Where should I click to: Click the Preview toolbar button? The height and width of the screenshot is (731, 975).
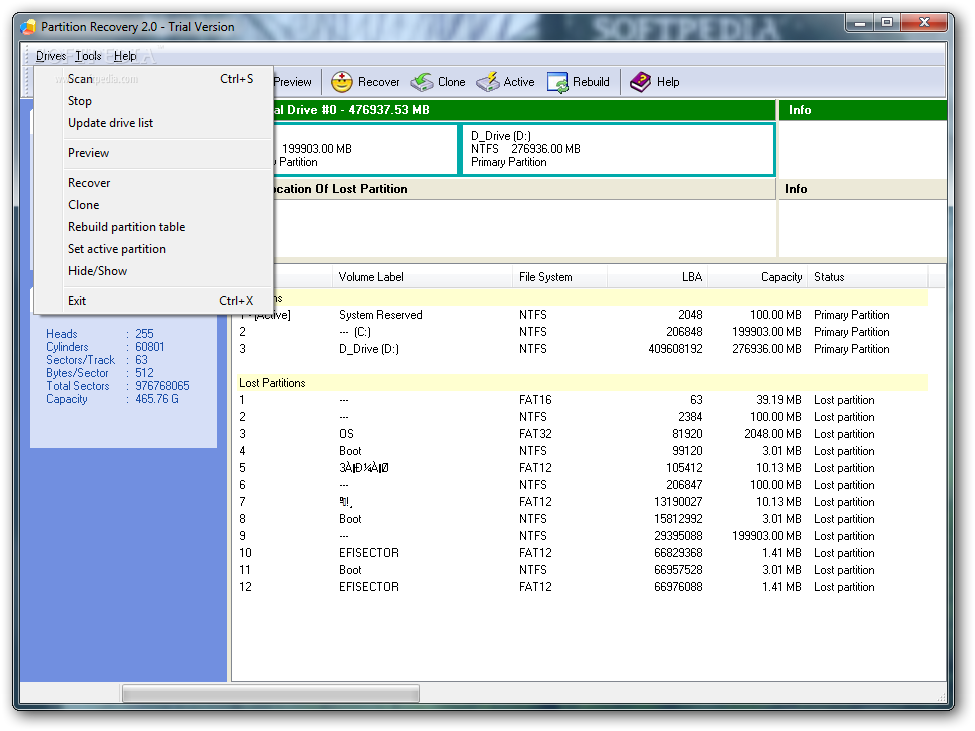click(x=293, y=82)
